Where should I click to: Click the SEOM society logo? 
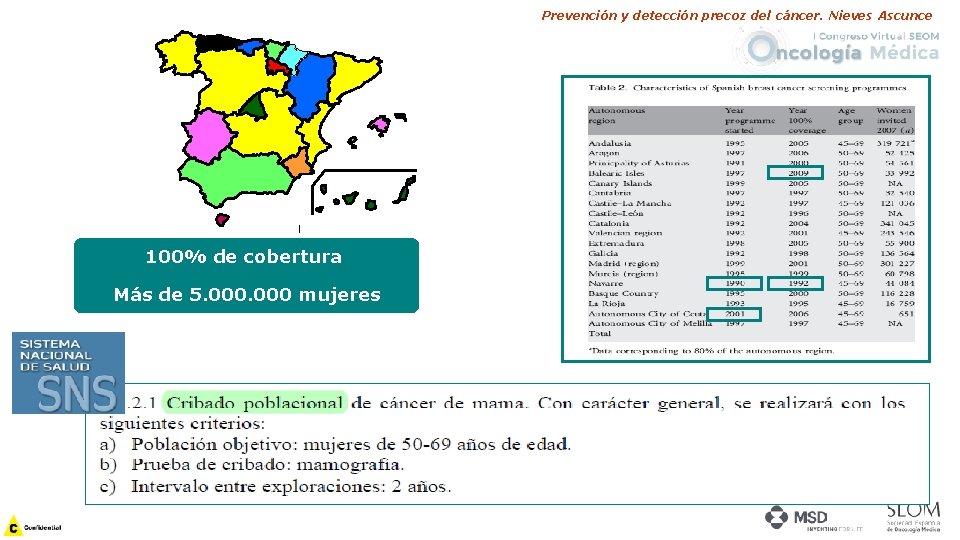tap(913, 517)
